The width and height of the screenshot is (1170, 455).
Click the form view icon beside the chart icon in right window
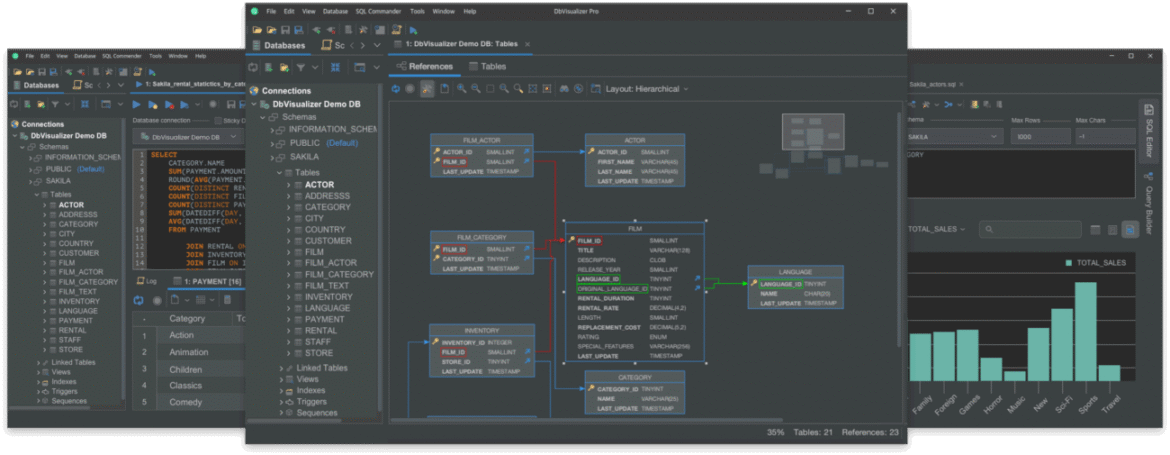coord(1113,230)
